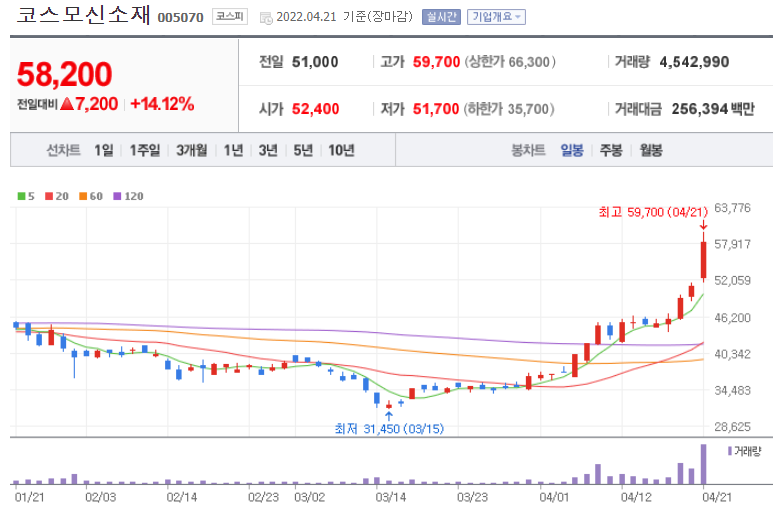Click the 46,200 price axis label

pyautogui.click(x=733, y=318)
